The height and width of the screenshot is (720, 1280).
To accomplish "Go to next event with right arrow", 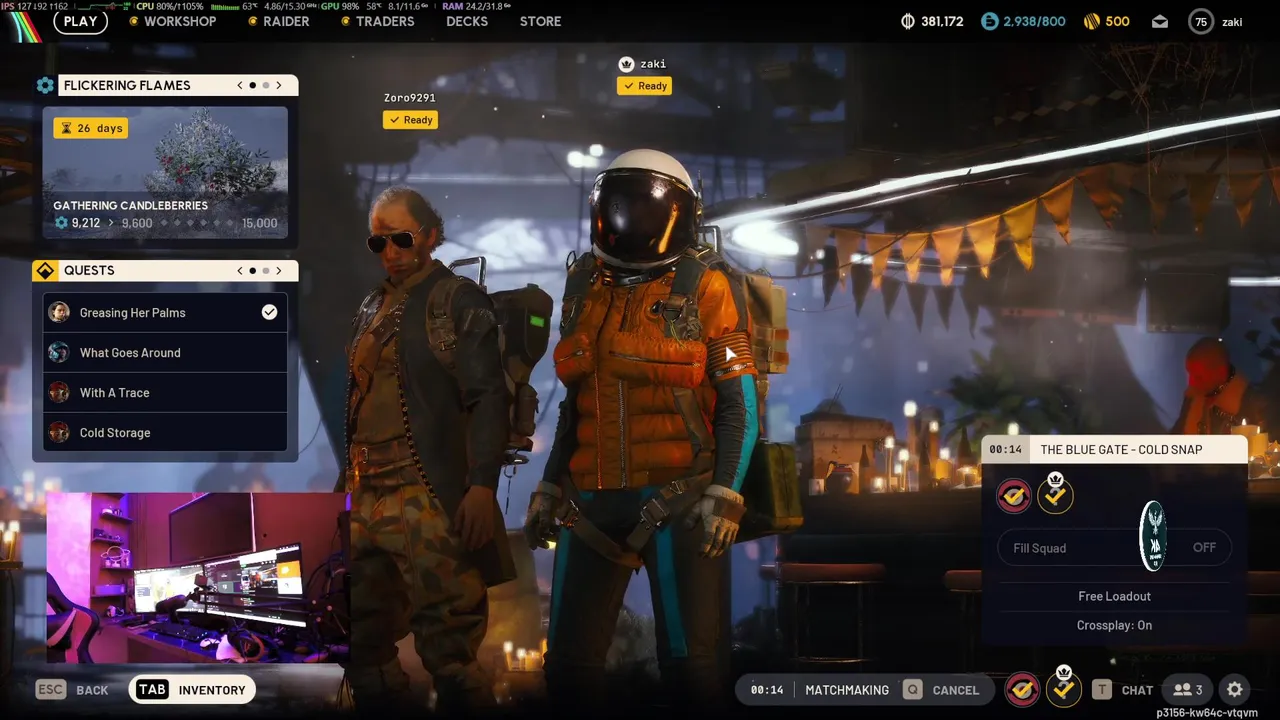I will [279, 85].
